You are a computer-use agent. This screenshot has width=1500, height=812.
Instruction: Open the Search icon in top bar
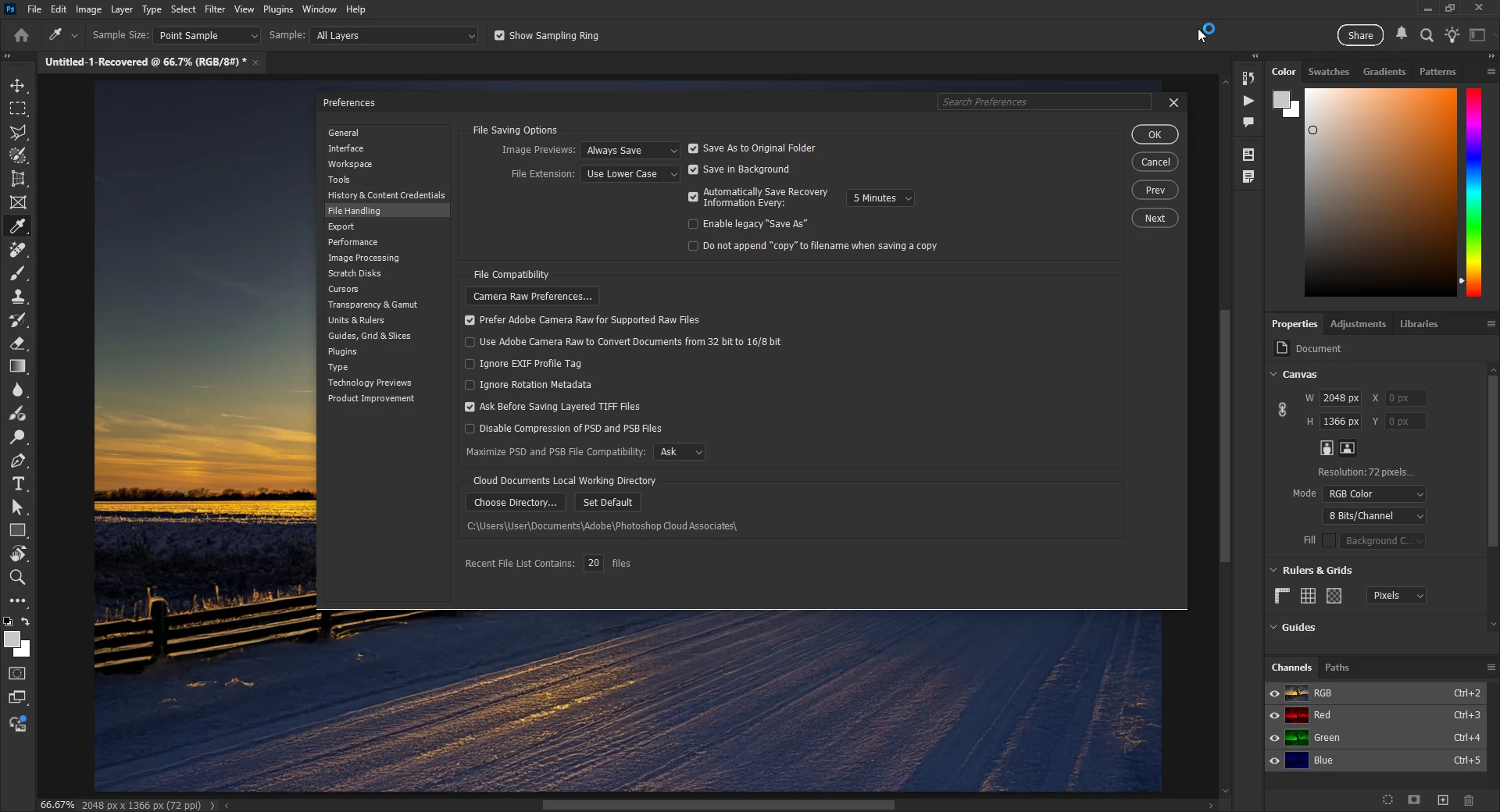pyautogui.click(x=1427, y=35)
